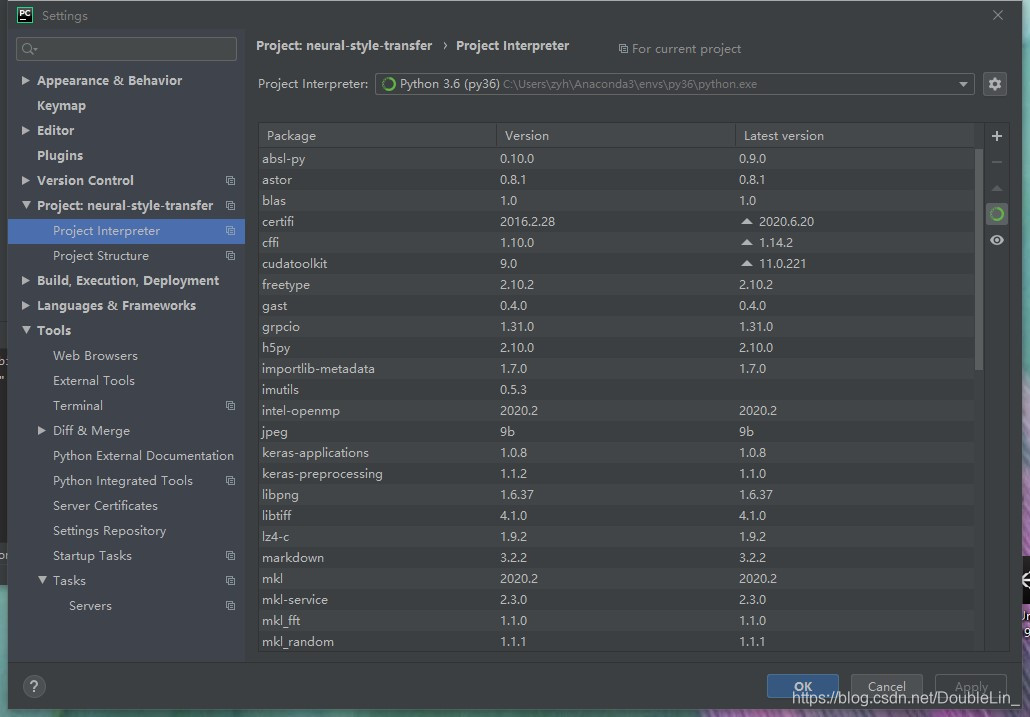Click the PyCharm logo in title bar
Screen dimensions: 1030x717
[x=25, y=15]
